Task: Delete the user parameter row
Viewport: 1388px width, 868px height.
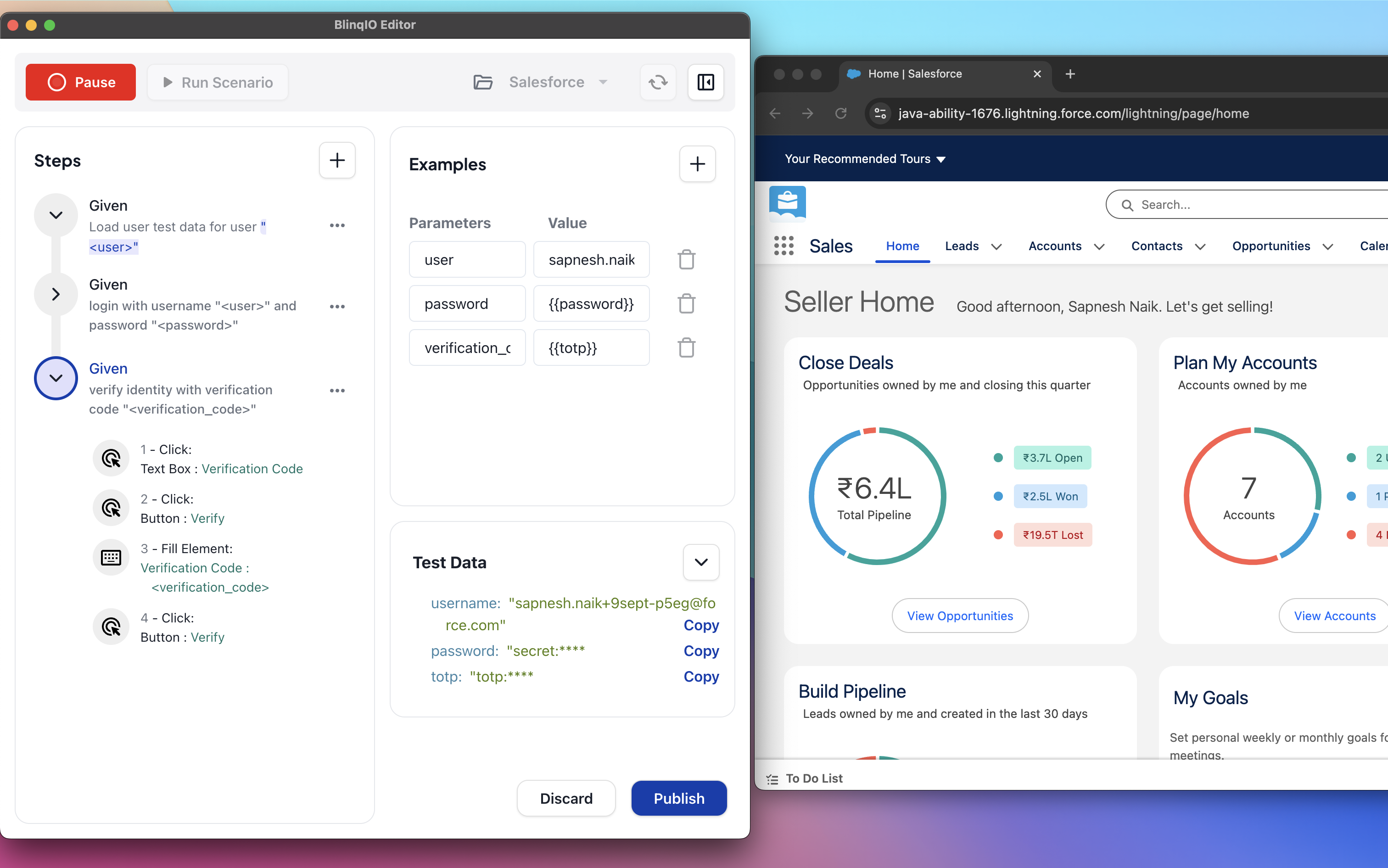Action: tap(686, 259)
